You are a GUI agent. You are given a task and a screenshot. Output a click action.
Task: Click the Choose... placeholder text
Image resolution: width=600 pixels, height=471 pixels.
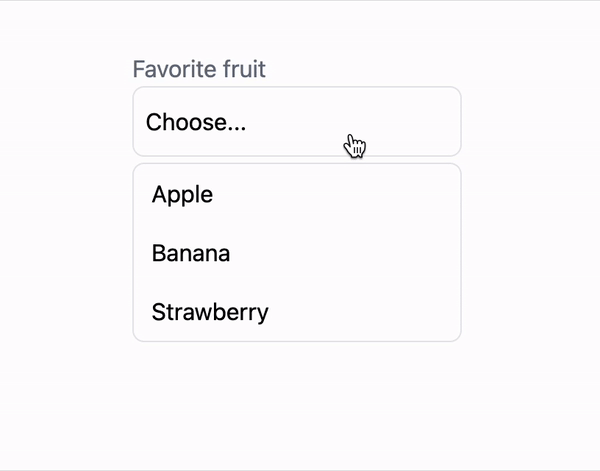point(196,122)
